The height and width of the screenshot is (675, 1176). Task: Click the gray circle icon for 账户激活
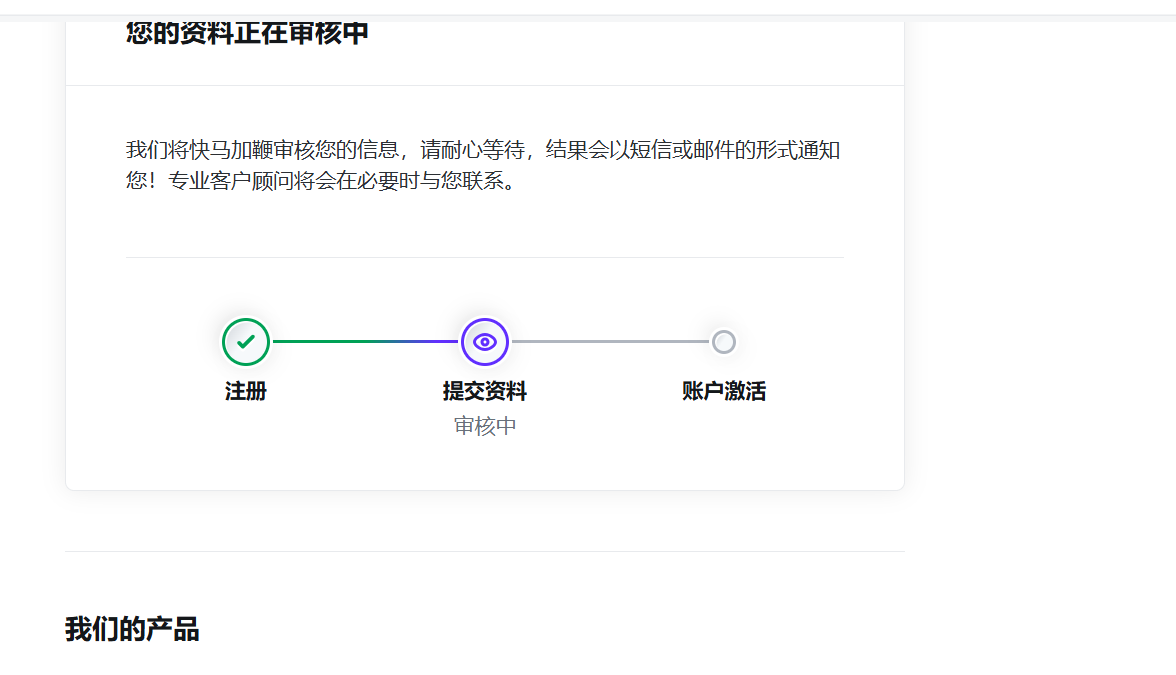[724, 342]
